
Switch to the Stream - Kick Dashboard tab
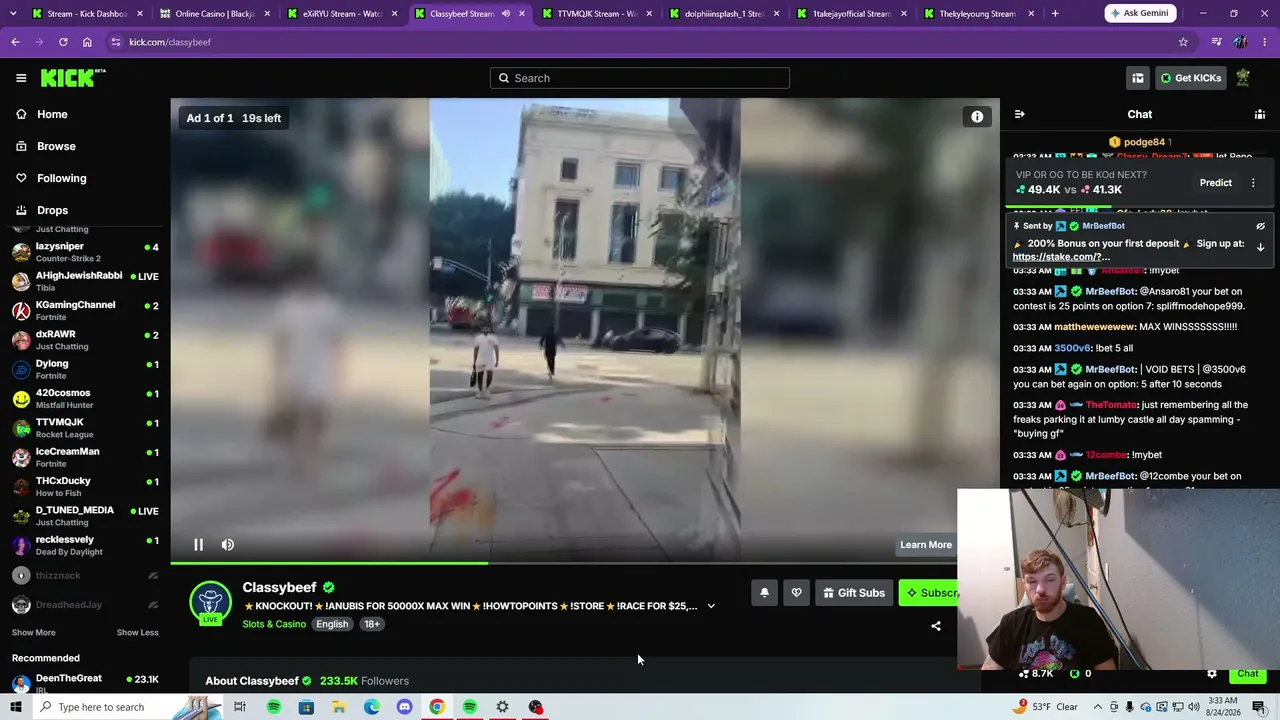tap(85, 14)
